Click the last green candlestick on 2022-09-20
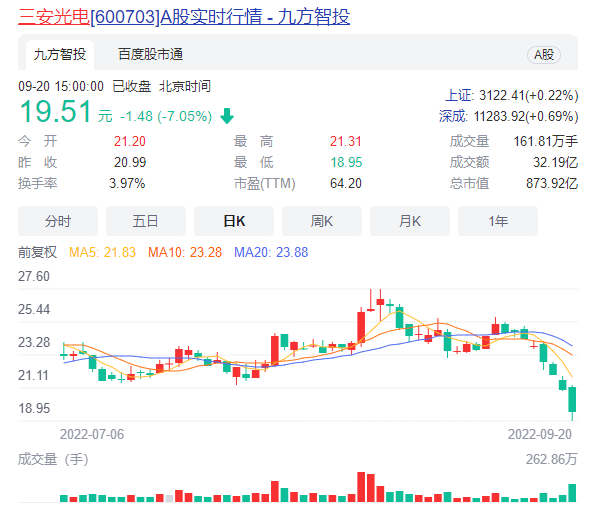This screenshot has height=514, width=601. click(x=572, y=399)
